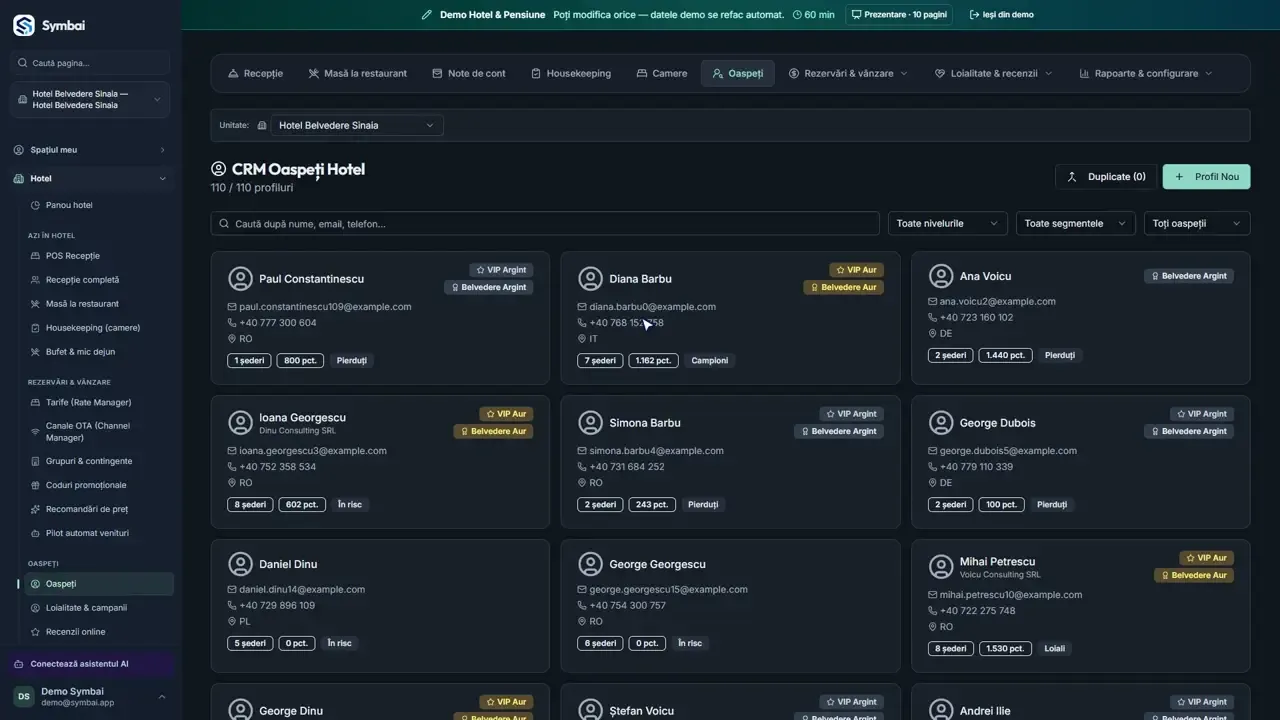The height and width of the screenshot is (720, 1280).
Task: Open the Toate segmentele dropdown
Action: pyautogui.click(x=1076, y=223)
